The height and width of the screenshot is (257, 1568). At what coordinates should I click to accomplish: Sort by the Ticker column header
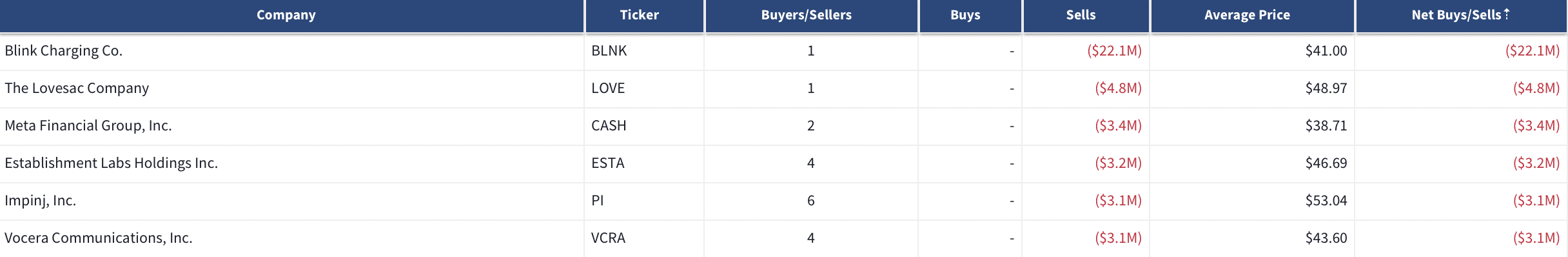click(x=640, y=15)
